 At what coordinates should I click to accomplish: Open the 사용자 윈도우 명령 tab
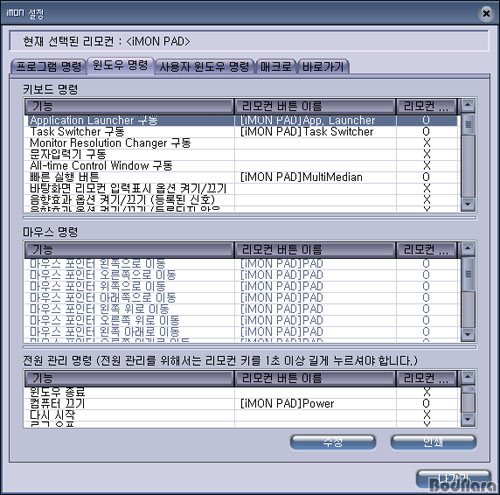click(204, 67)
